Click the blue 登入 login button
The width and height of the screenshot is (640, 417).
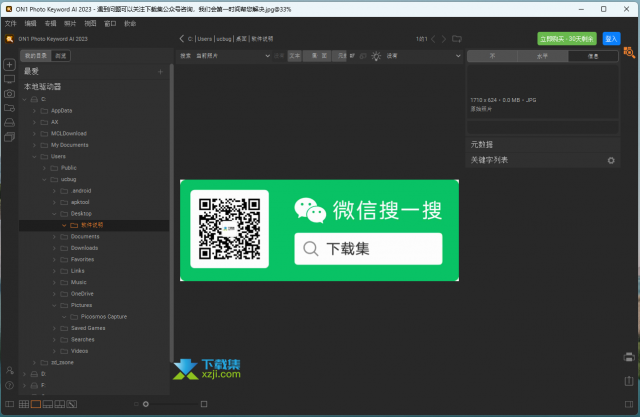click(611, 39)
